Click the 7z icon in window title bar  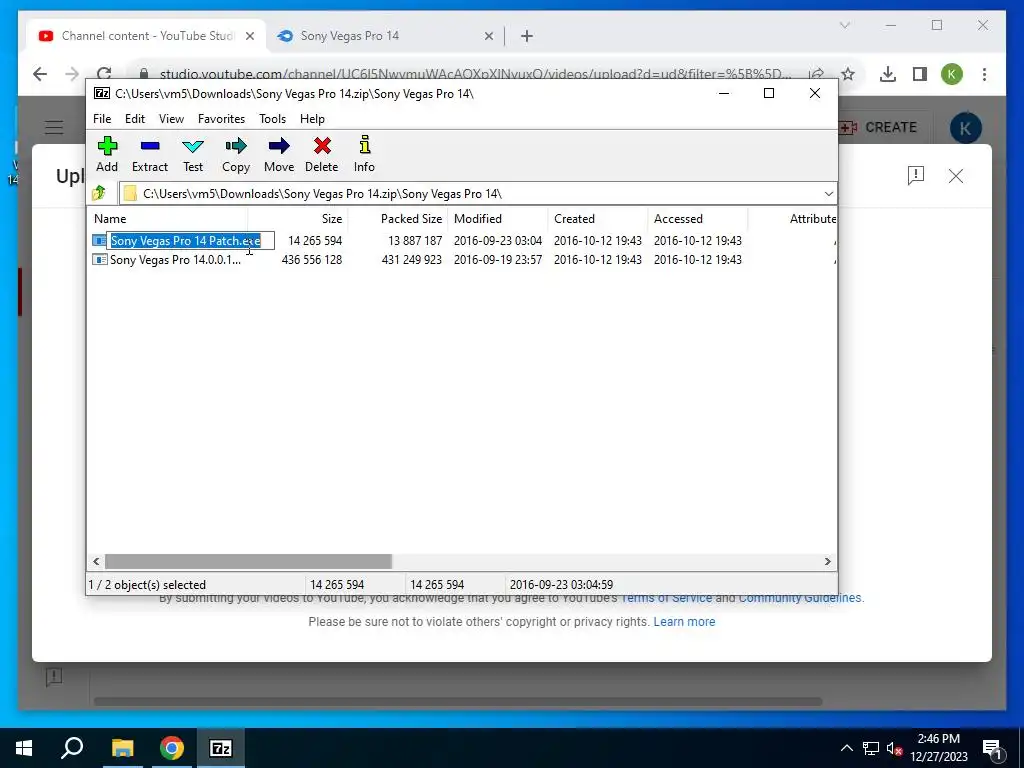102,93
